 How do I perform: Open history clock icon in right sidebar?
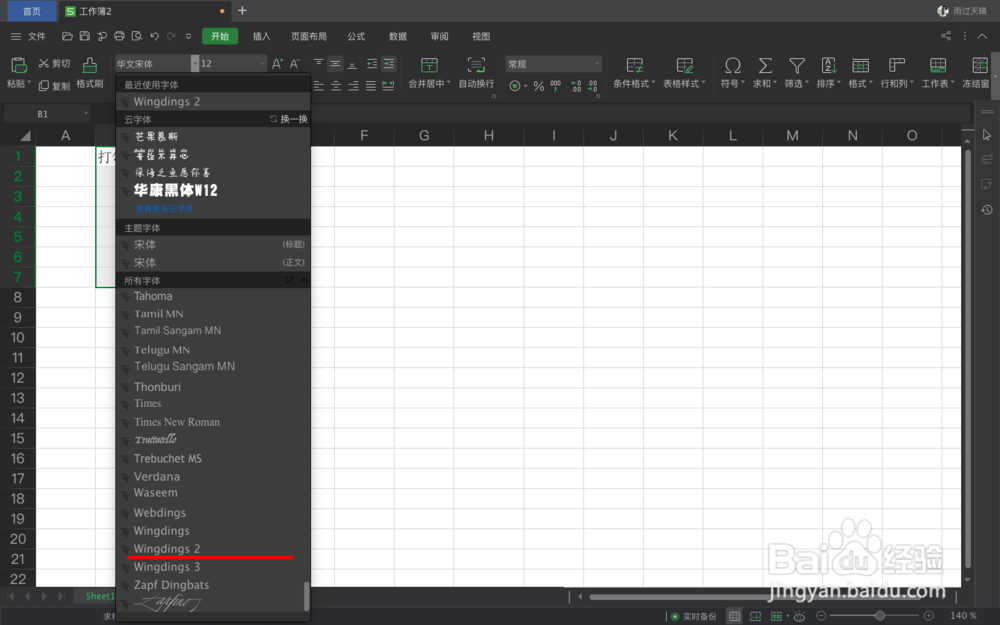[987, 210]
